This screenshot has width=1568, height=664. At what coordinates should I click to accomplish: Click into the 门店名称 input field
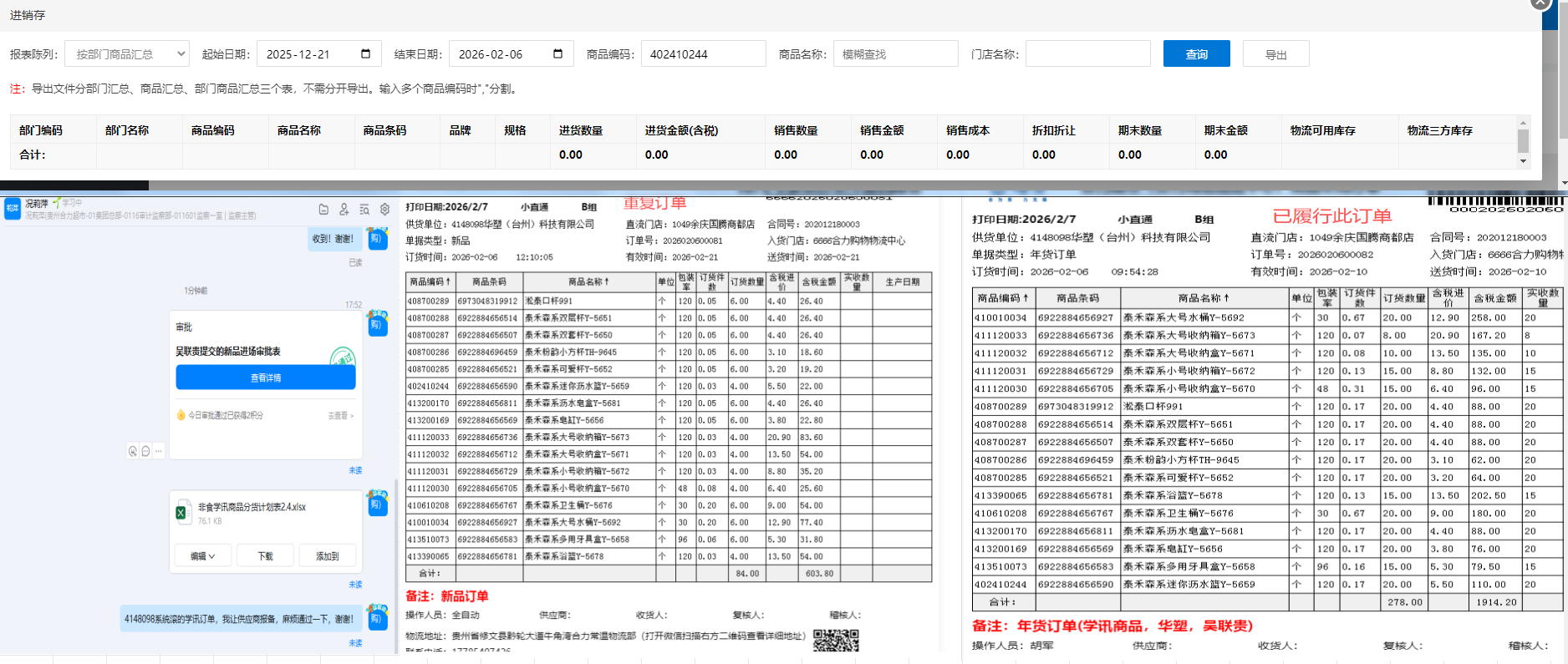[1087, 54]
